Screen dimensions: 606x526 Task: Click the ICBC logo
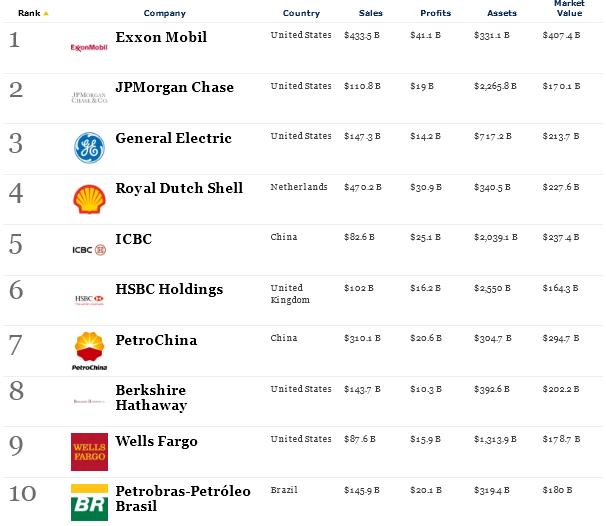pyautogui.click(x=89, y=249)
